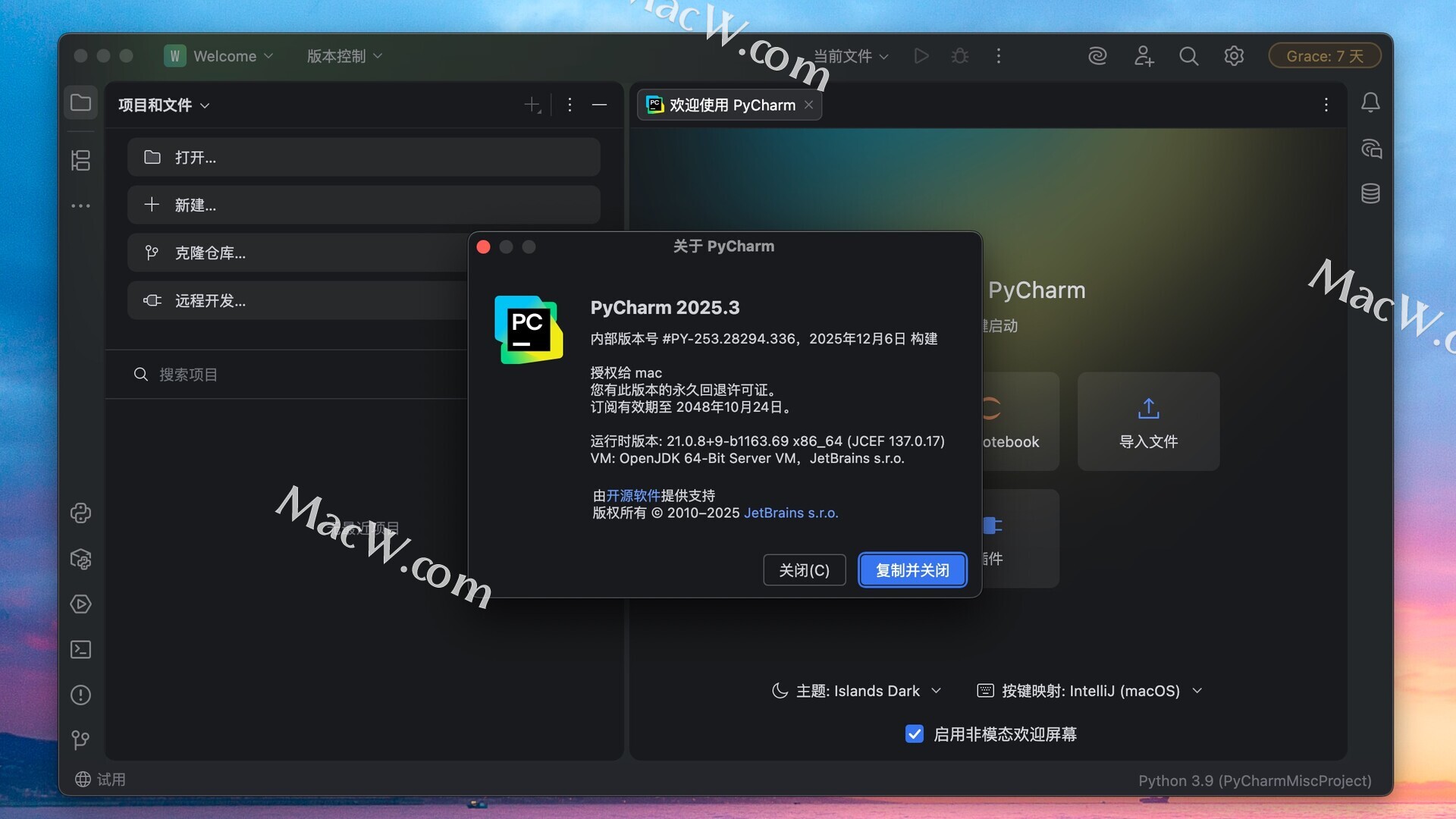
Task: Show the Notifications bell panel
Action: [1370, 102]
